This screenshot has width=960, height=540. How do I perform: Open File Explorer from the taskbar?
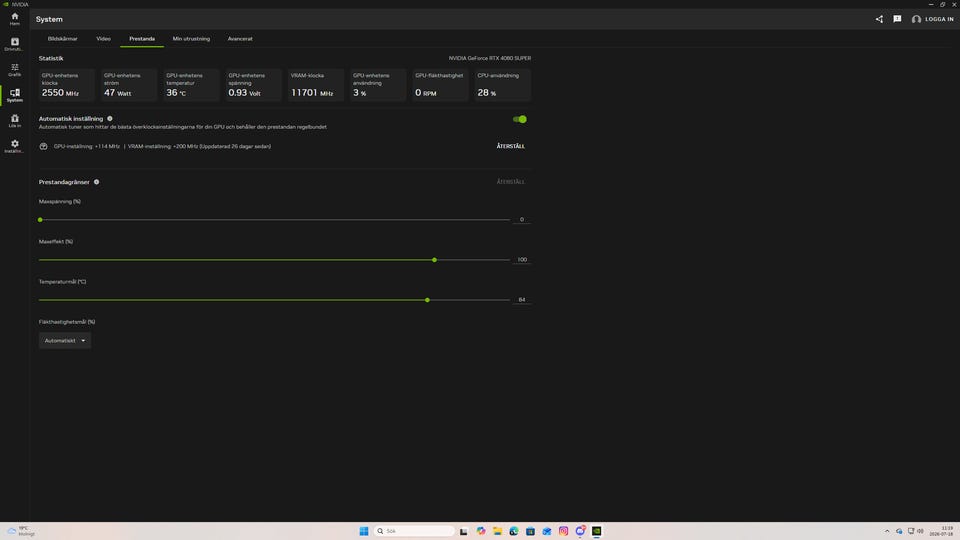tap(497, 531)
